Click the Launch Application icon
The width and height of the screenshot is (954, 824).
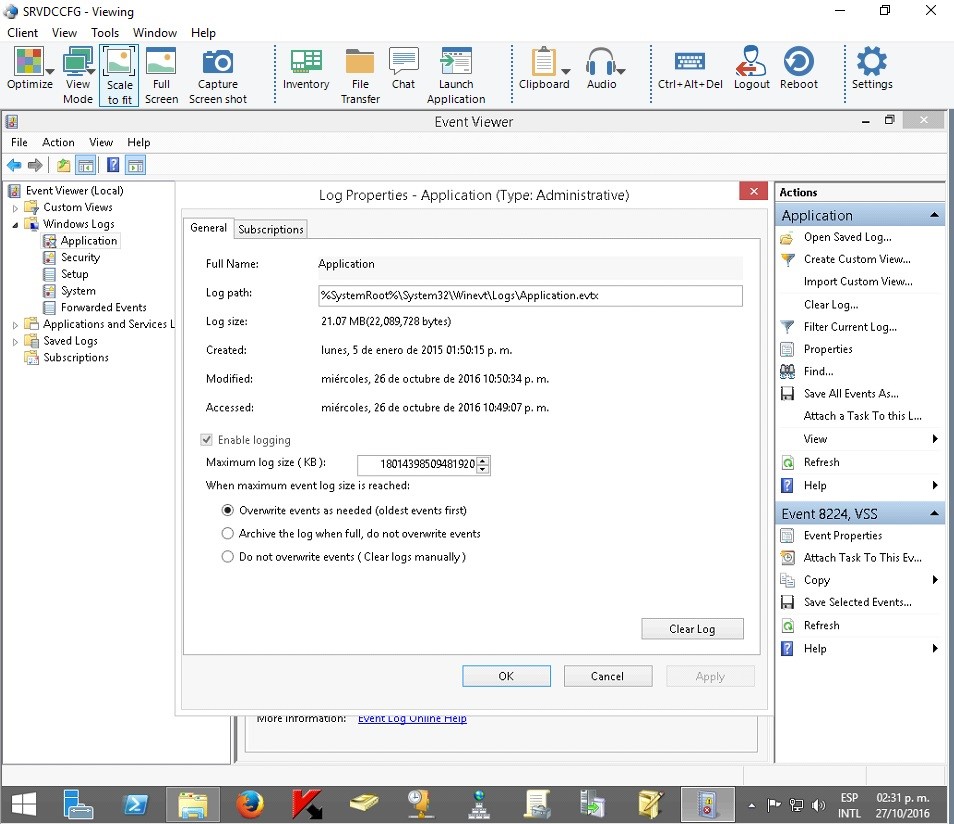456,64
